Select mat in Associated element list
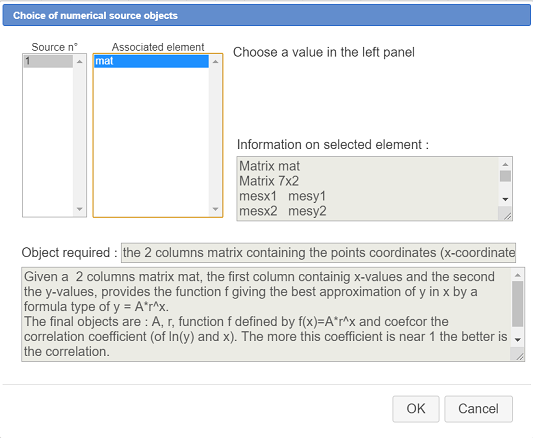 pos(151,61)
